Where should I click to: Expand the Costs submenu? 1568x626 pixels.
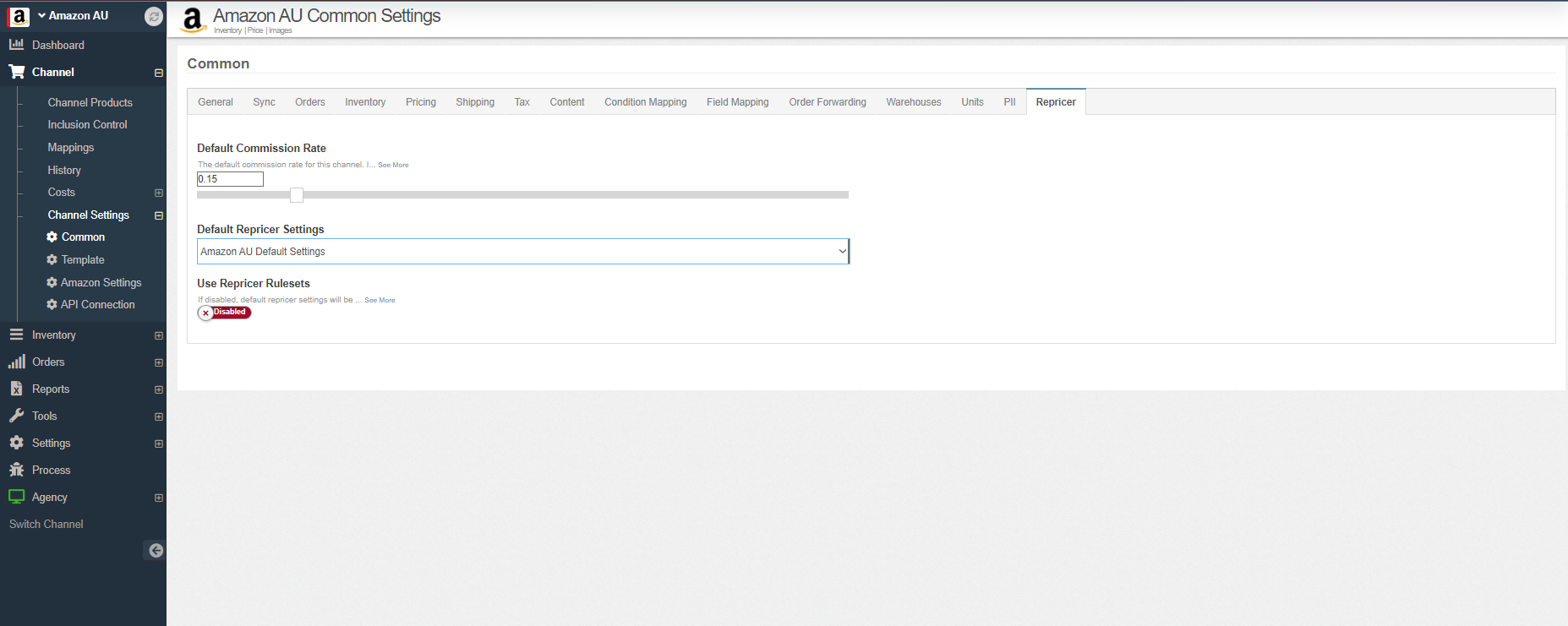pos(159,193)
